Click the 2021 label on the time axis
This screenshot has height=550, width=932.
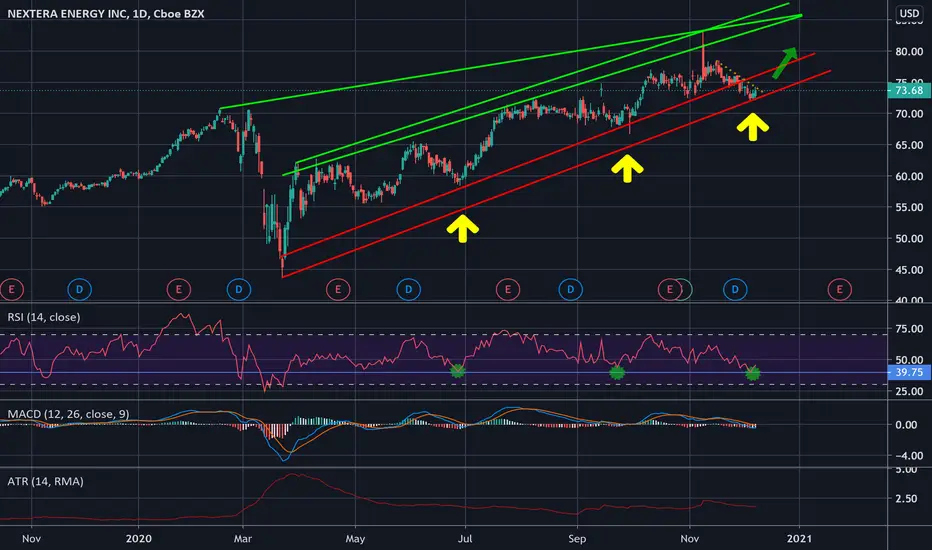(x=799, y=539)
